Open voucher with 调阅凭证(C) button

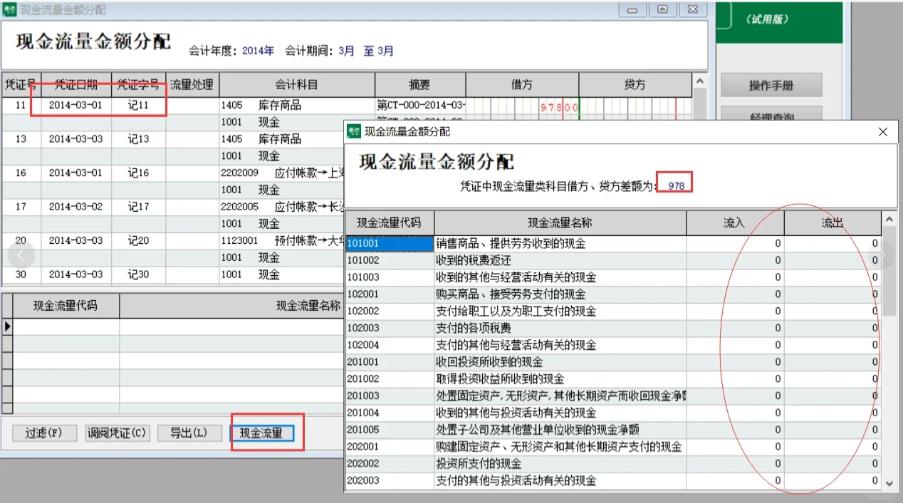(x=116, y=433)
